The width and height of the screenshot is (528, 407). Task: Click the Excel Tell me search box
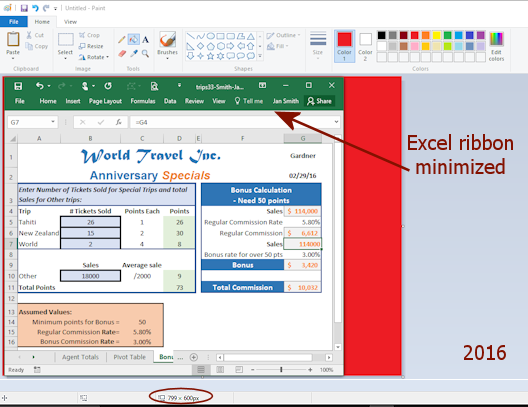(x=249, y=101)
